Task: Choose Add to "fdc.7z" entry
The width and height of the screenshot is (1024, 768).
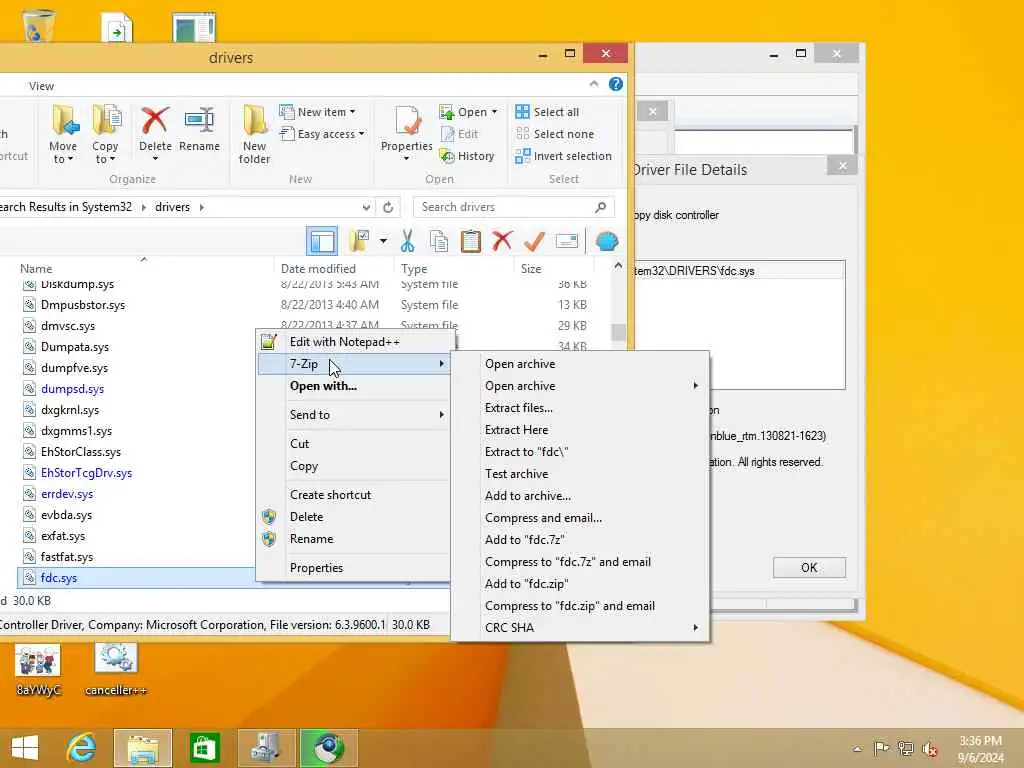Action: point(580,540)
